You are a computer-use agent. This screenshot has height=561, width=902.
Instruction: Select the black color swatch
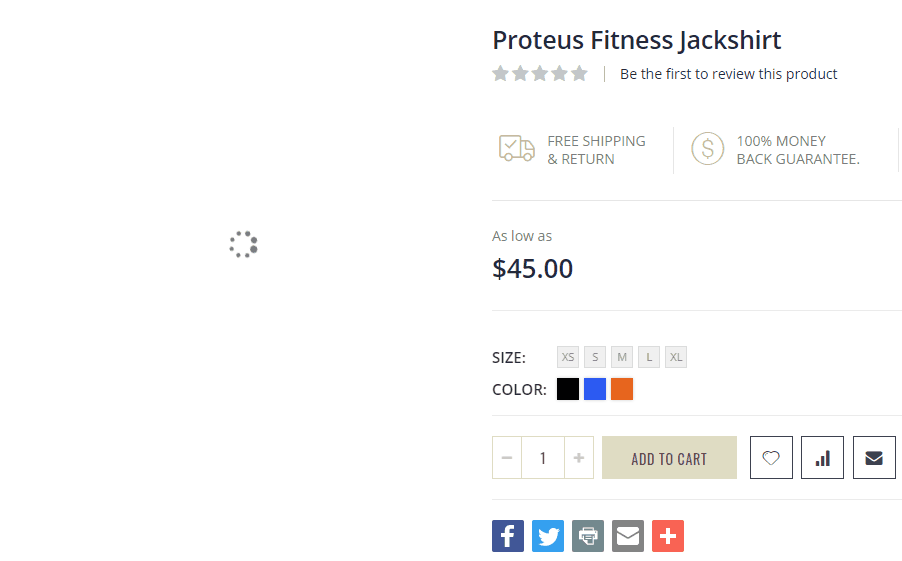568,389
